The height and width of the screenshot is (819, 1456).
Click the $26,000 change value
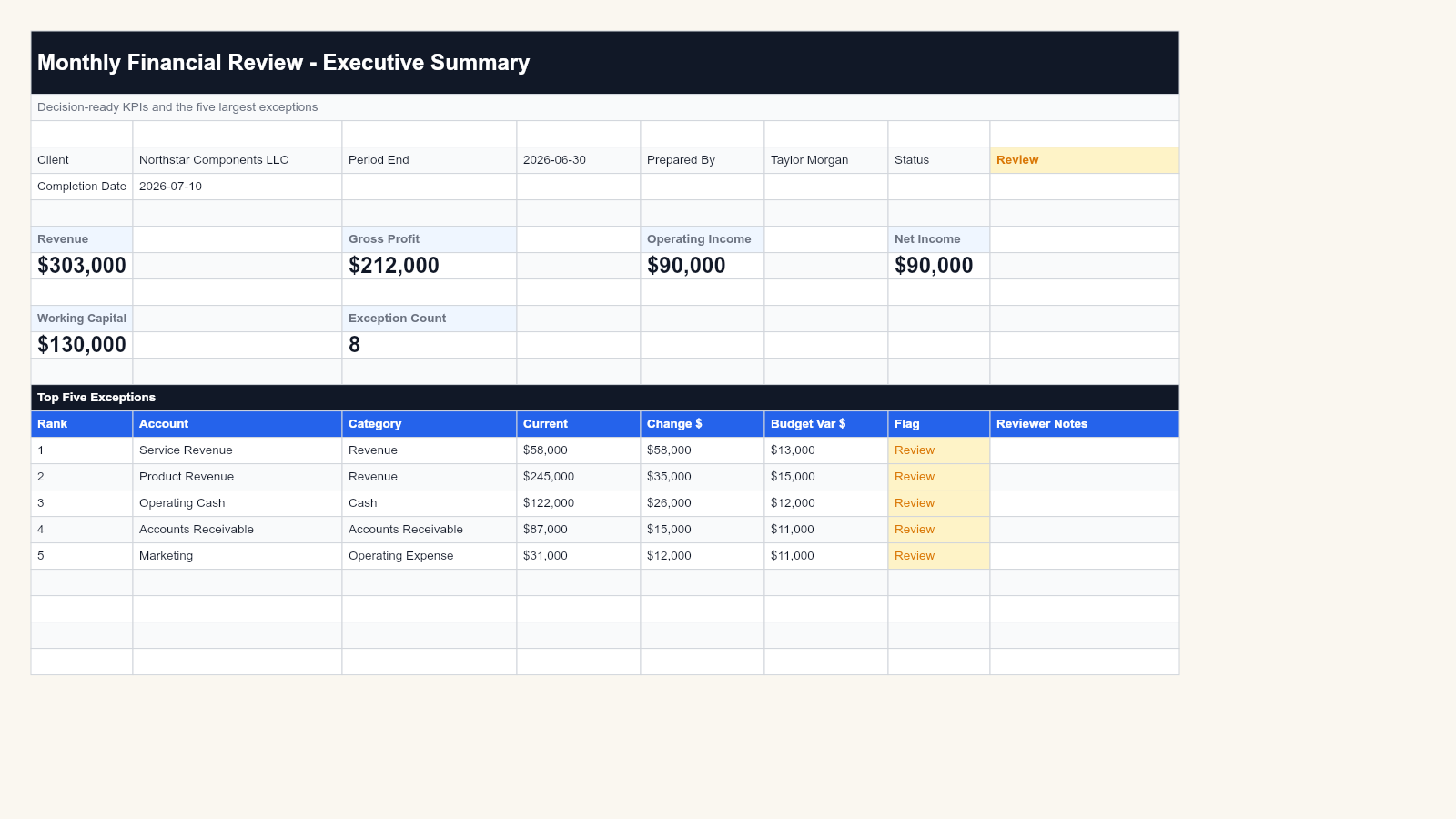703,503
